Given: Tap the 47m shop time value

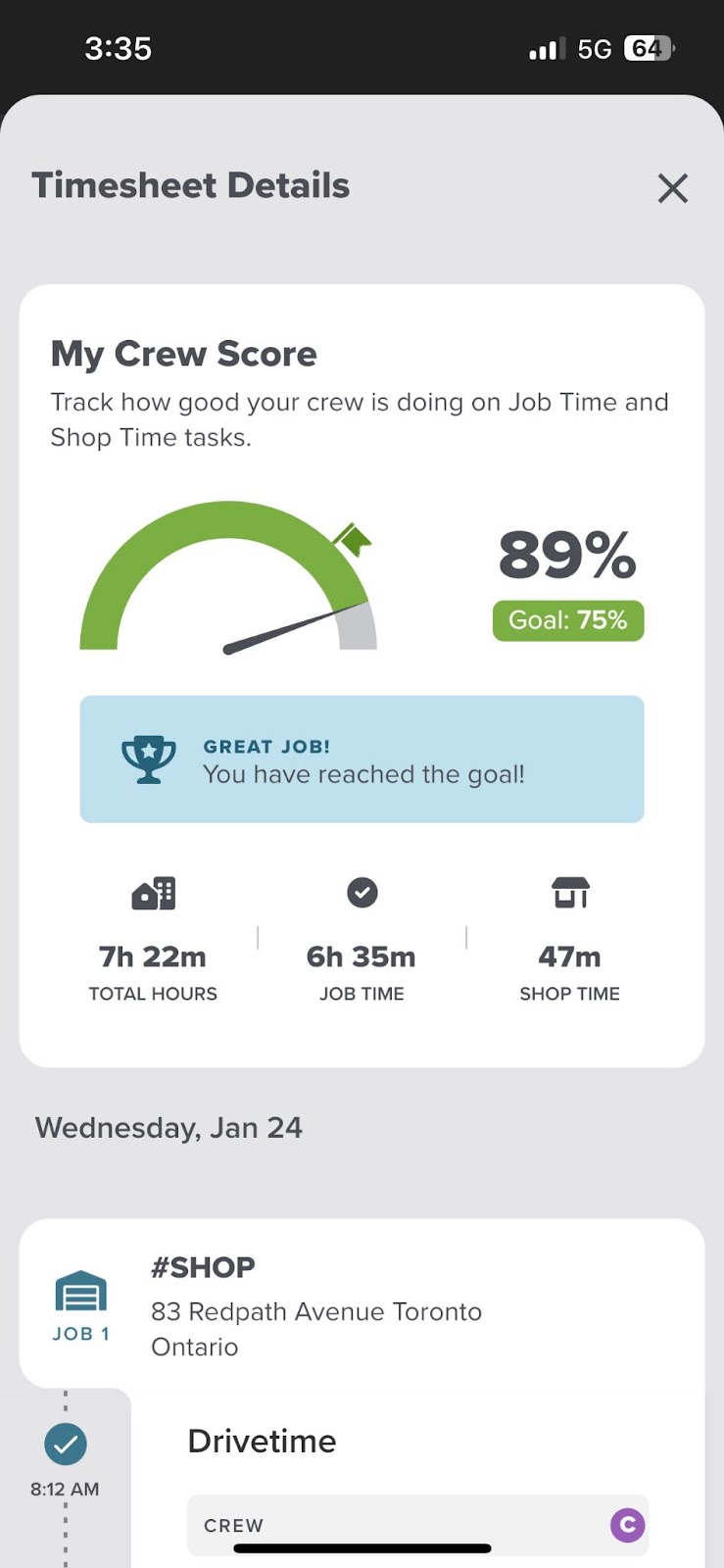Looking at the screenshot, I should coord(570,956).
